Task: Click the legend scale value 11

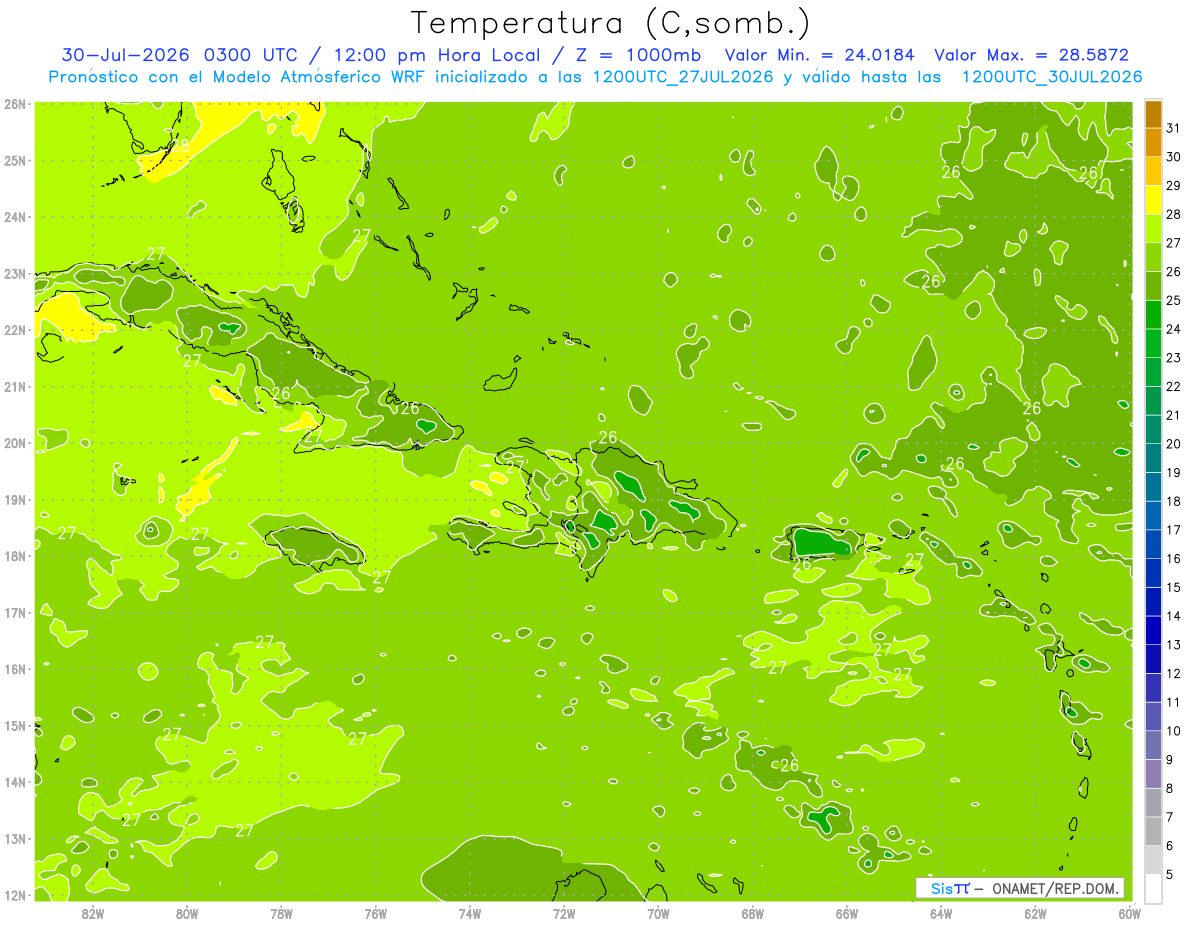Action: click(1173, 702)
